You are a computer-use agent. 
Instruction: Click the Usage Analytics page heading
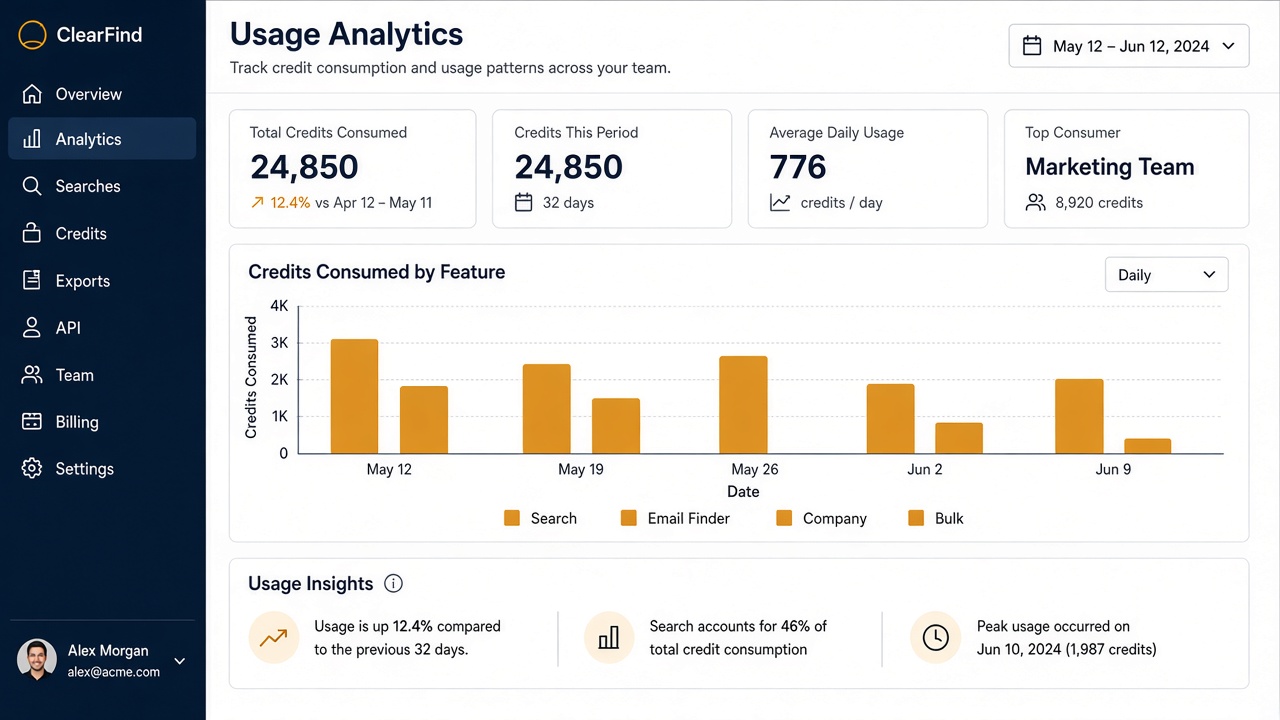coord(347,34)
